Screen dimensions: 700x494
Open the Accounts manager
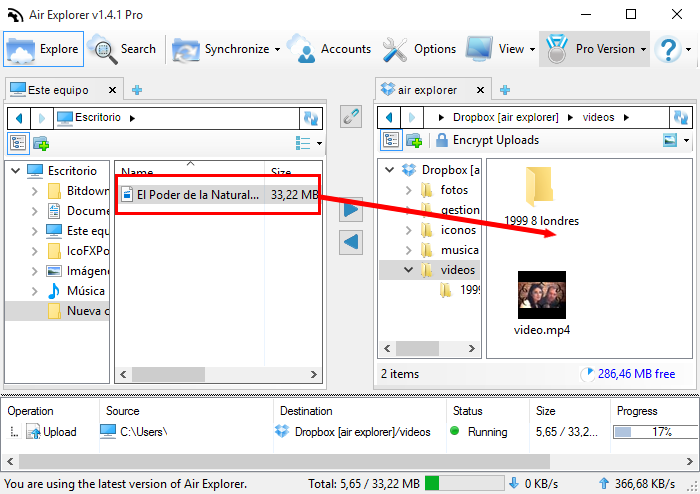[329, 49]
